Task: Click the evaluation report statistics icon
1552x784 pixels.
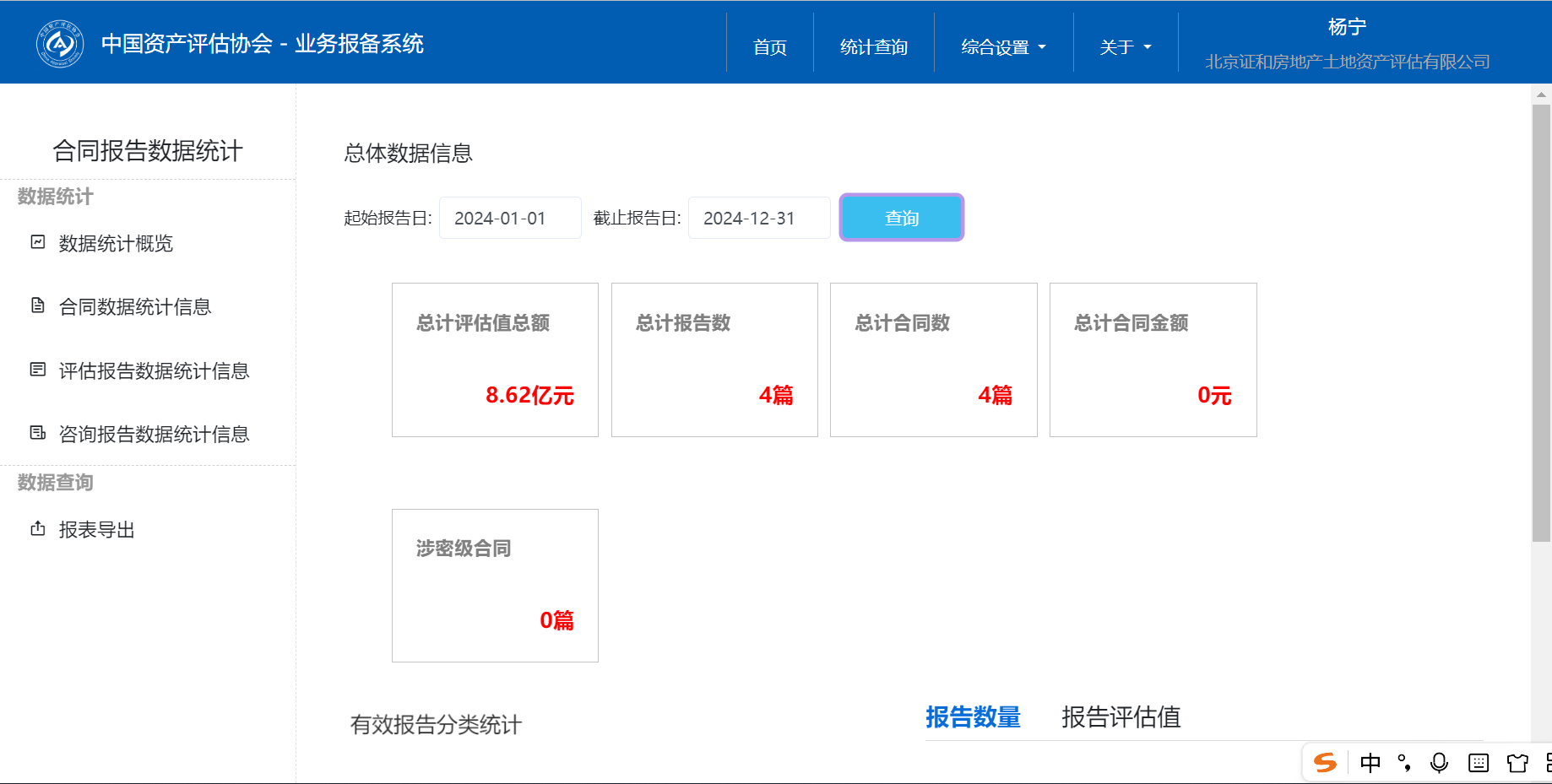Action: (38, 370)
